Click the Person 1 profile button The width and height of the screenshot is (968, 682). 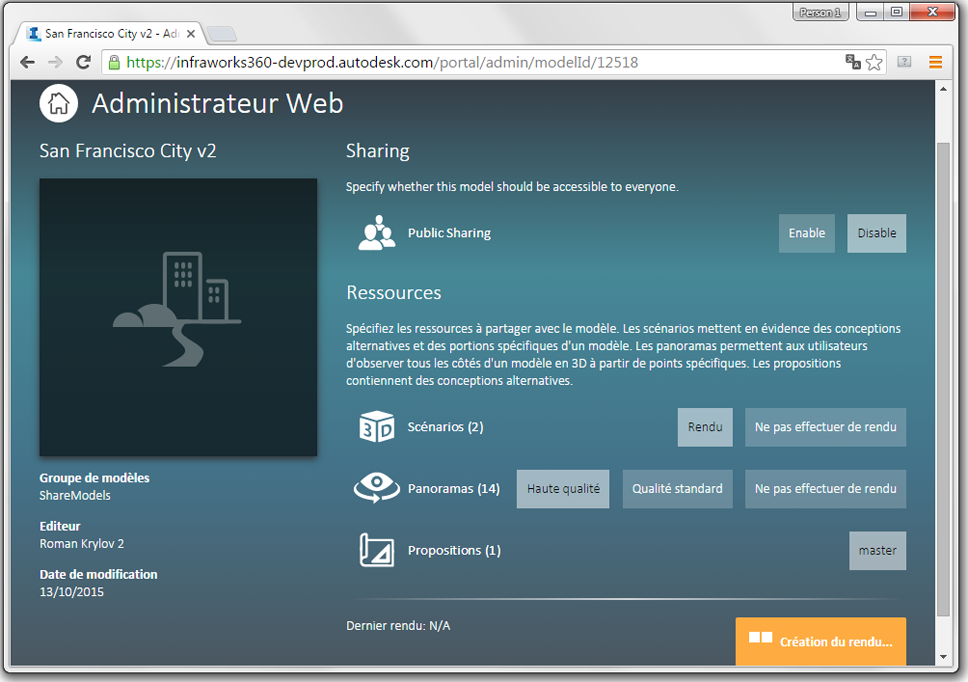(x=820, y=12)
